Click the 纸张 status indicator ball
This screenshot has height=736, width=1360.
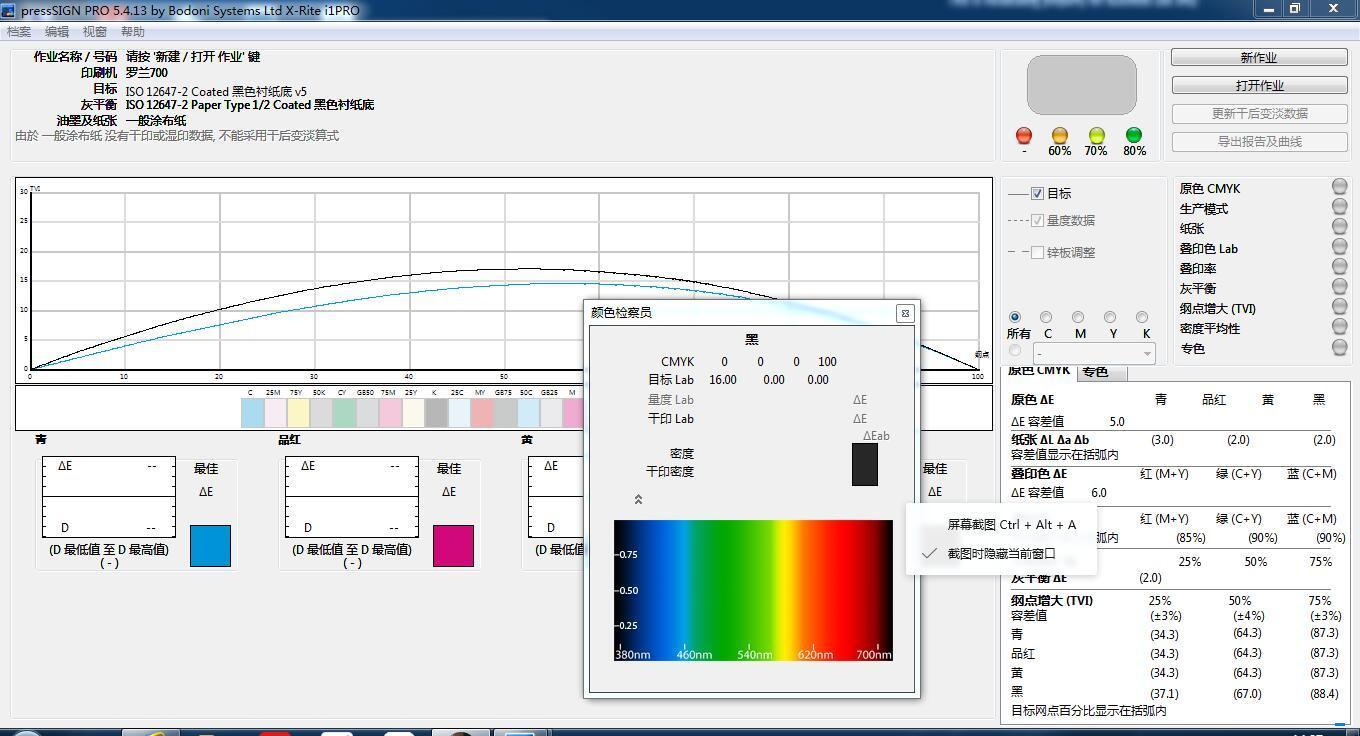pyautogui.click(x=1339, y=226)
